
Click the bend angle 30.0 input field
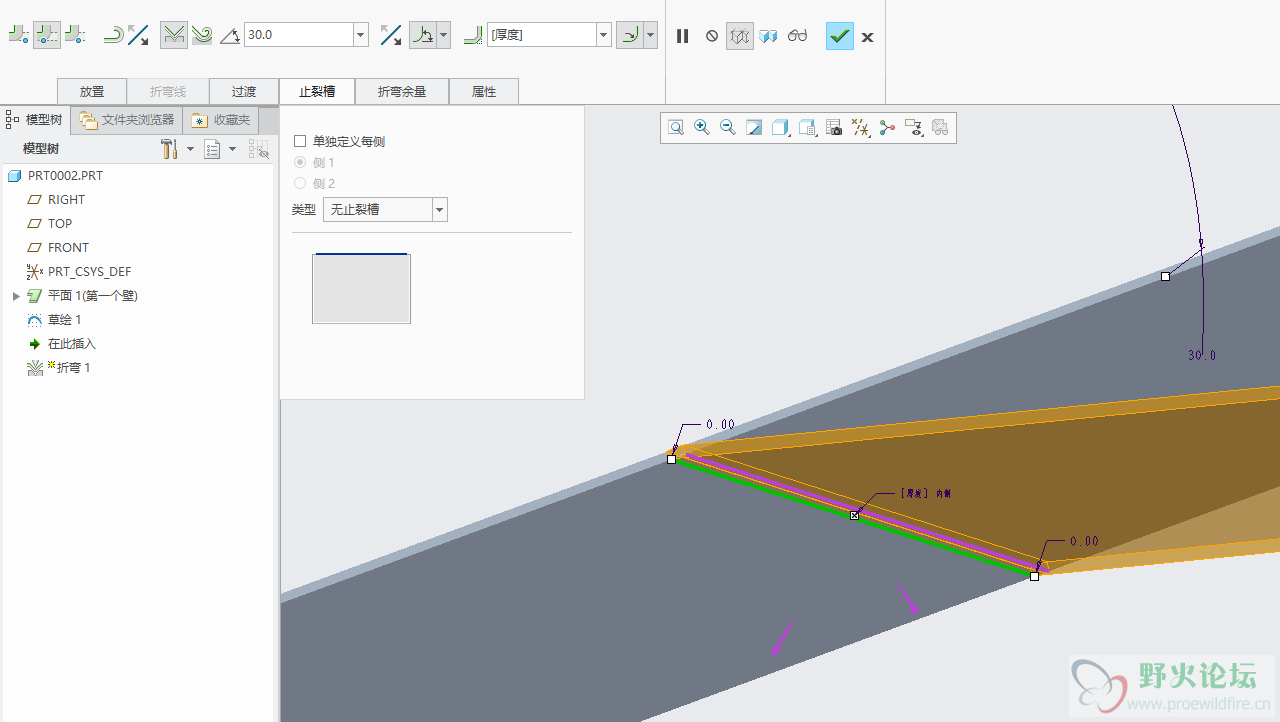tap(298, 35)
